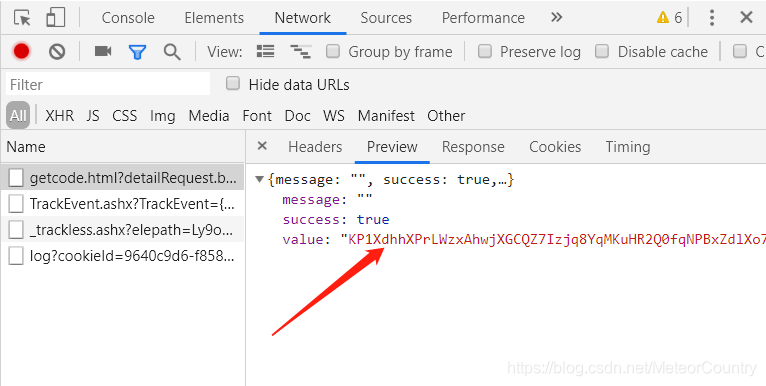The image size is (766, 386).
Task: Check Disable cache
Action: [602, 51]
